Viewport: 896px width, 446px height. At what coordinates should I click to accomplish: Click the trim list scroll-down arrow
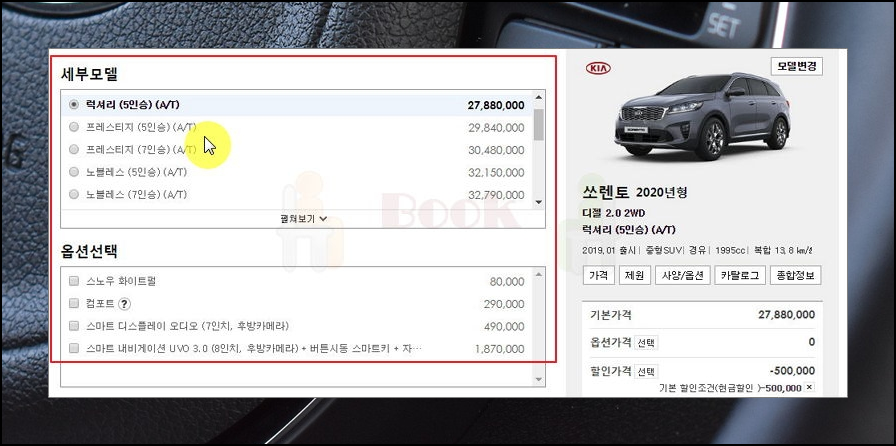point(538,202)
